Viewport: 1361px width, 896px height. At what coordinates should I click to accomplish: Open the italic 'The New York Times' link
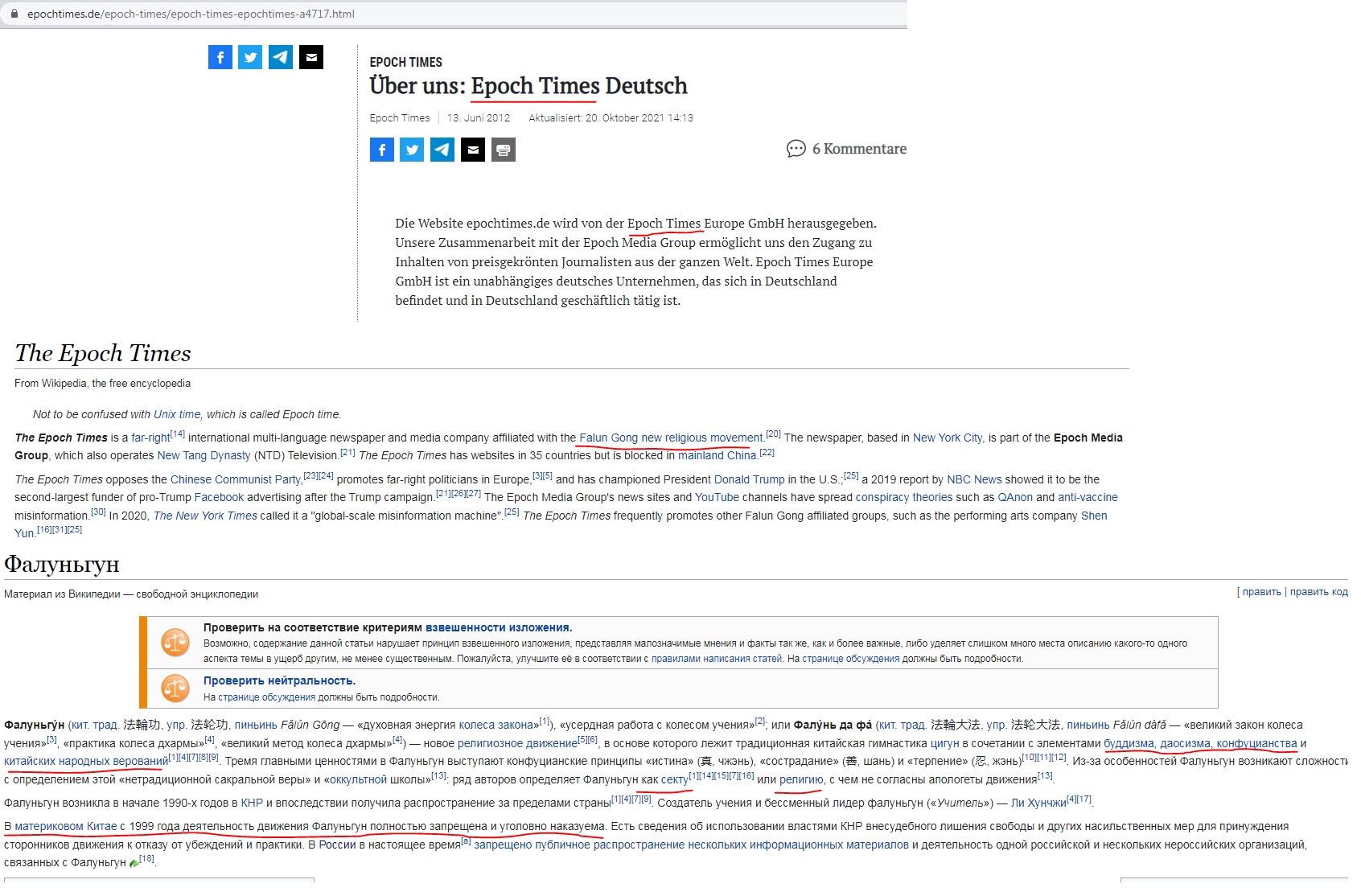tap(205, 516)
